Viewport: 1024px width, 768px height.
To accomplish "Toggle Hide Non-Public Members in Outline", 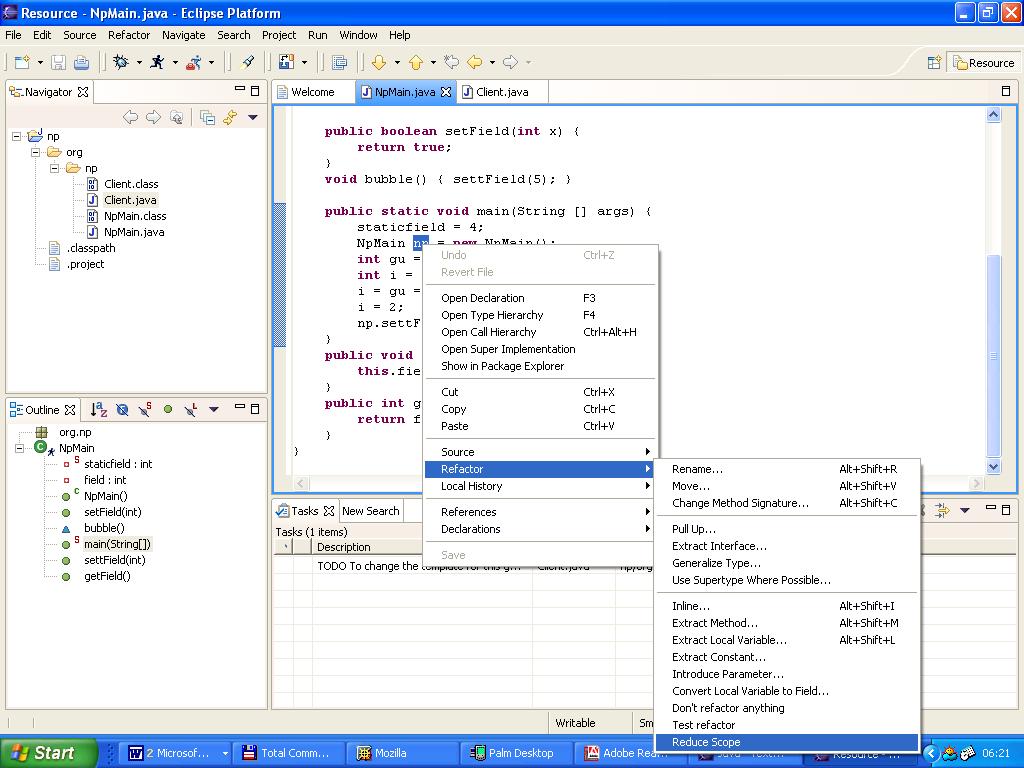I will 168,409.
